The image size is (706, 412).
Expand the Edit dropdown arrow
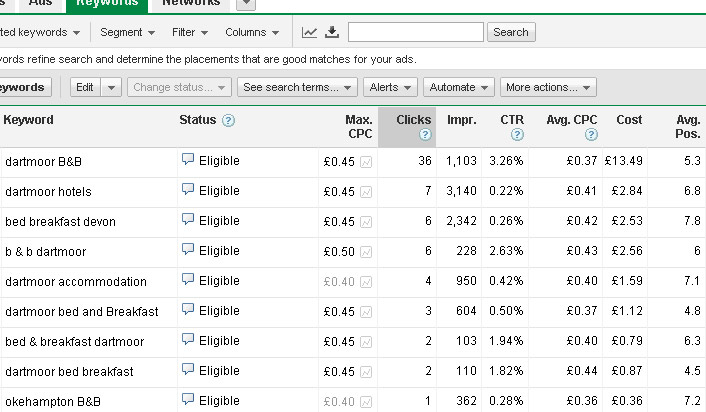click(111, 87)
